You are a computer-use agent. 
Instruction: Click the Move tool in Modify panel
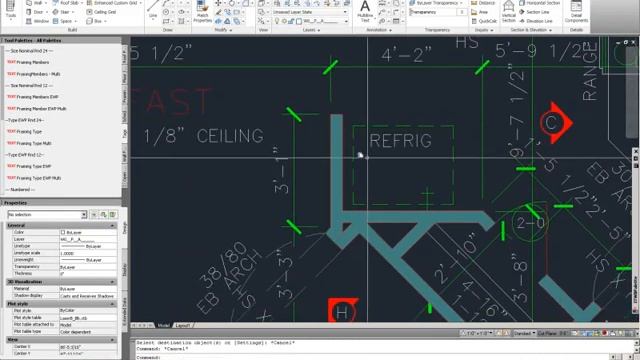pos(219,3)
